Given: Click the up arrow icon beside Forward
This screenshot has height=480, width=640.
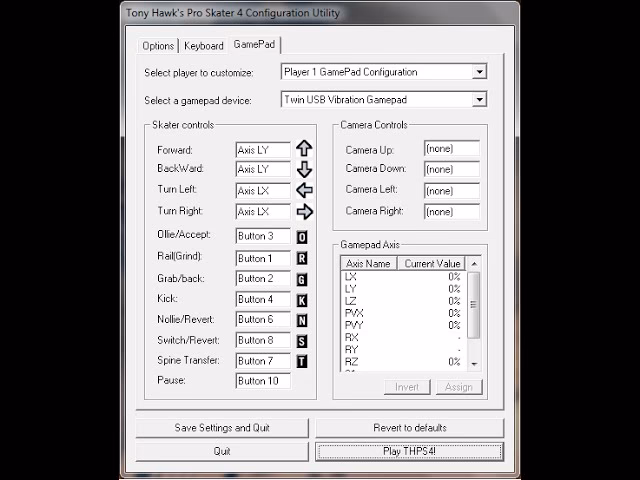Looking at the screenshot, I should tap(304, 149).
